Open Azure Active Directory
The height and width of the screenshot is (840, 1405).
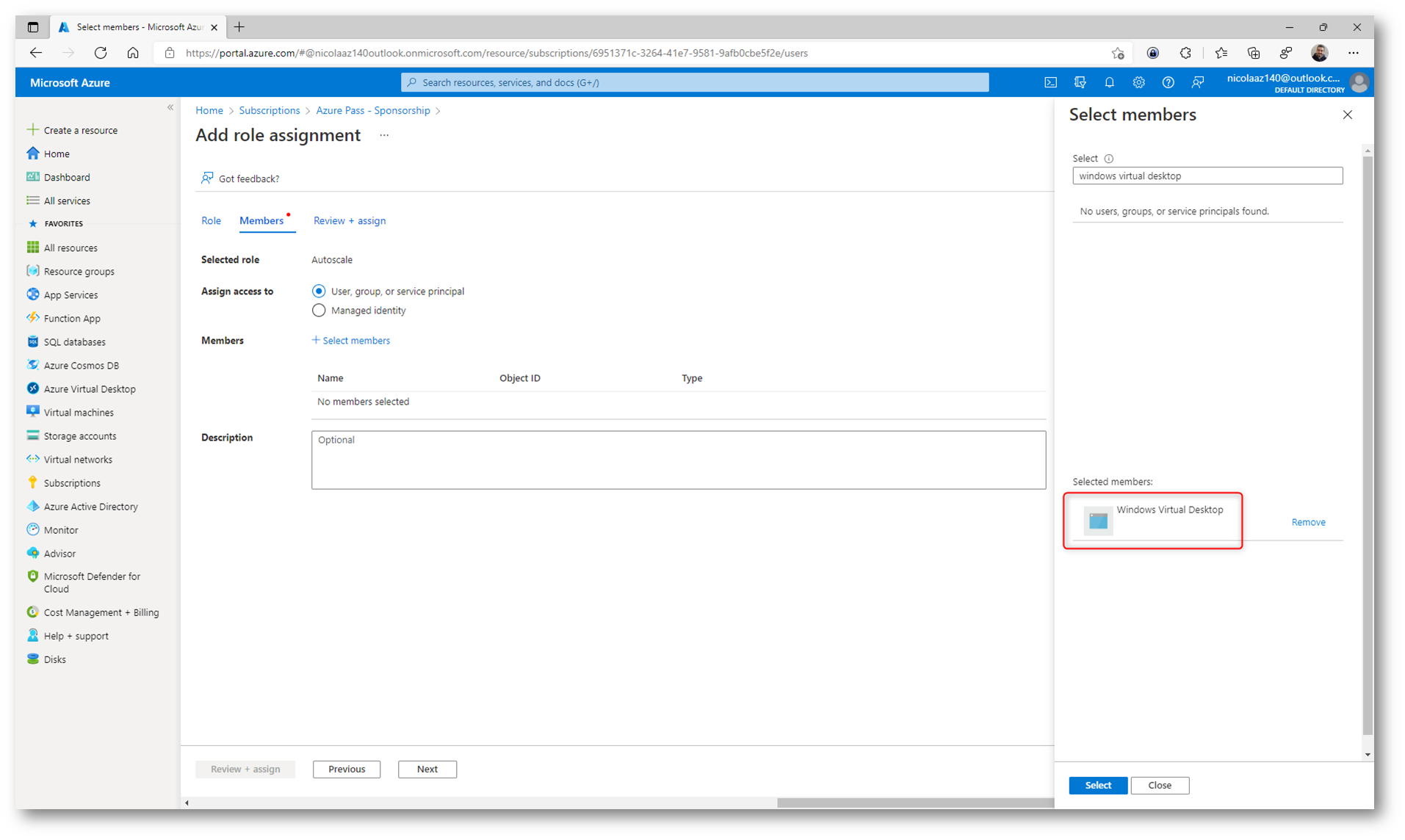point(82,506)
